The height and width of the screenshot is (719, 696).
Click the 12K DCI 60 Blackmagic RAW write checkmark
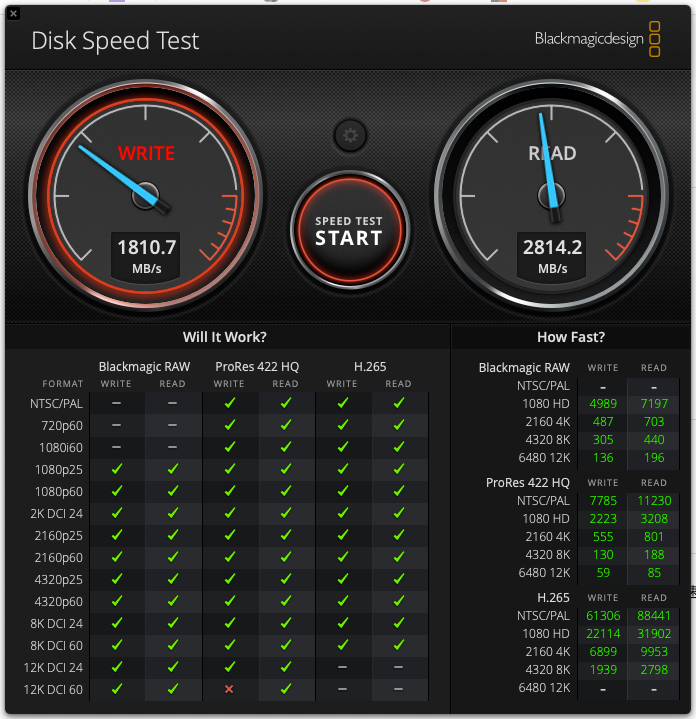(117, 689)
